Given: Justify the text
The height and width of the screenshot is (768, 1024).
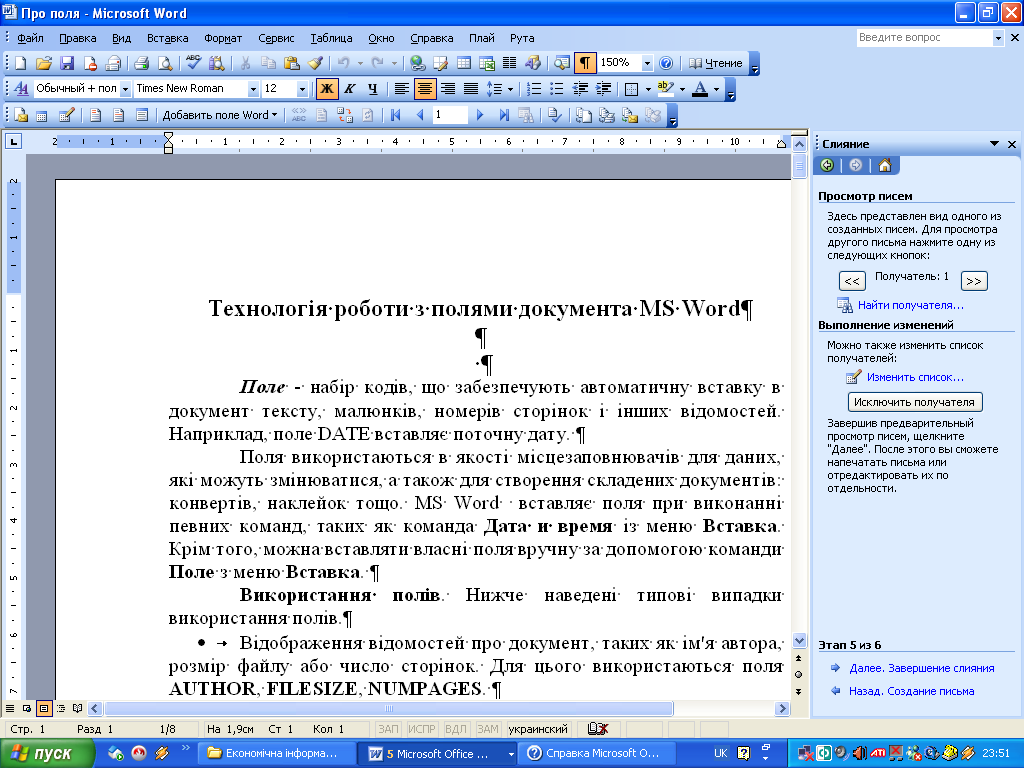Looking at the screenshot, I should tap(470, 88).
